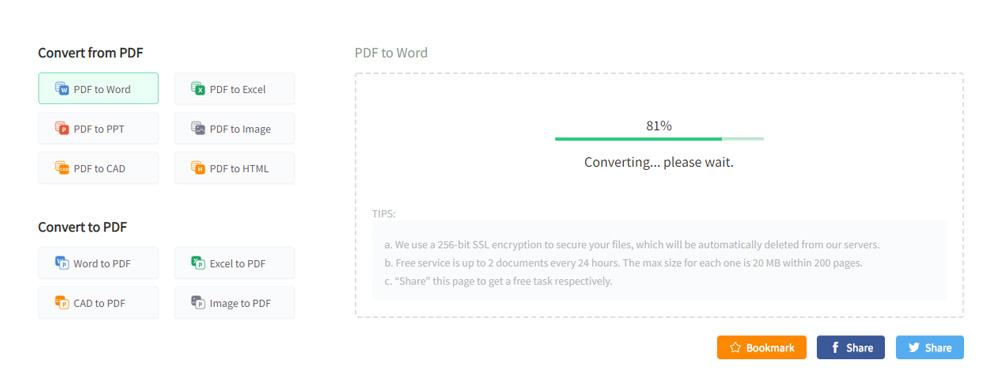Bookmark this page with orange button
The height and width of the screenshot is (377, 1000).
[761, 348]
